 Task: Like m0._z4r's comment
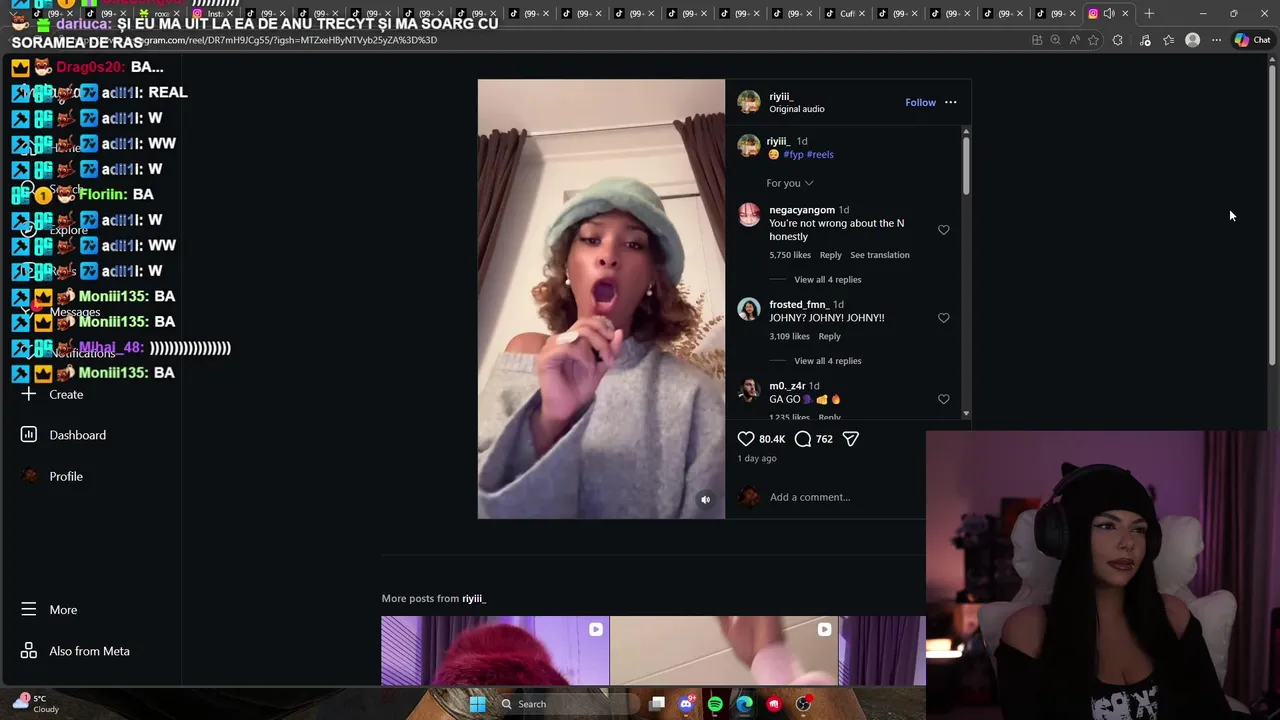(x=943, y=399)
